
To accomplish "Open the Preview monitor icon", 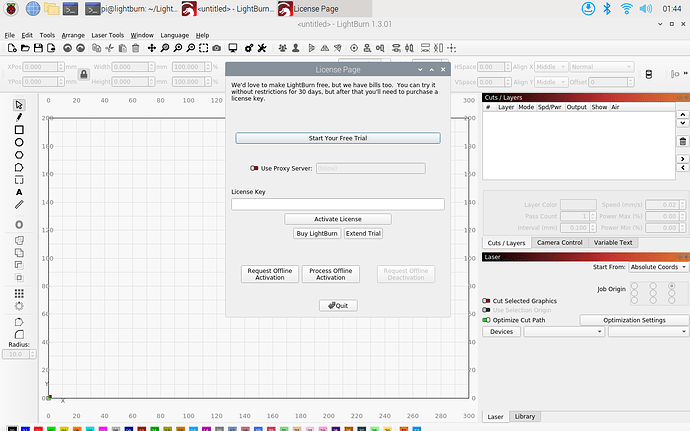I will [x=233, y=48].
